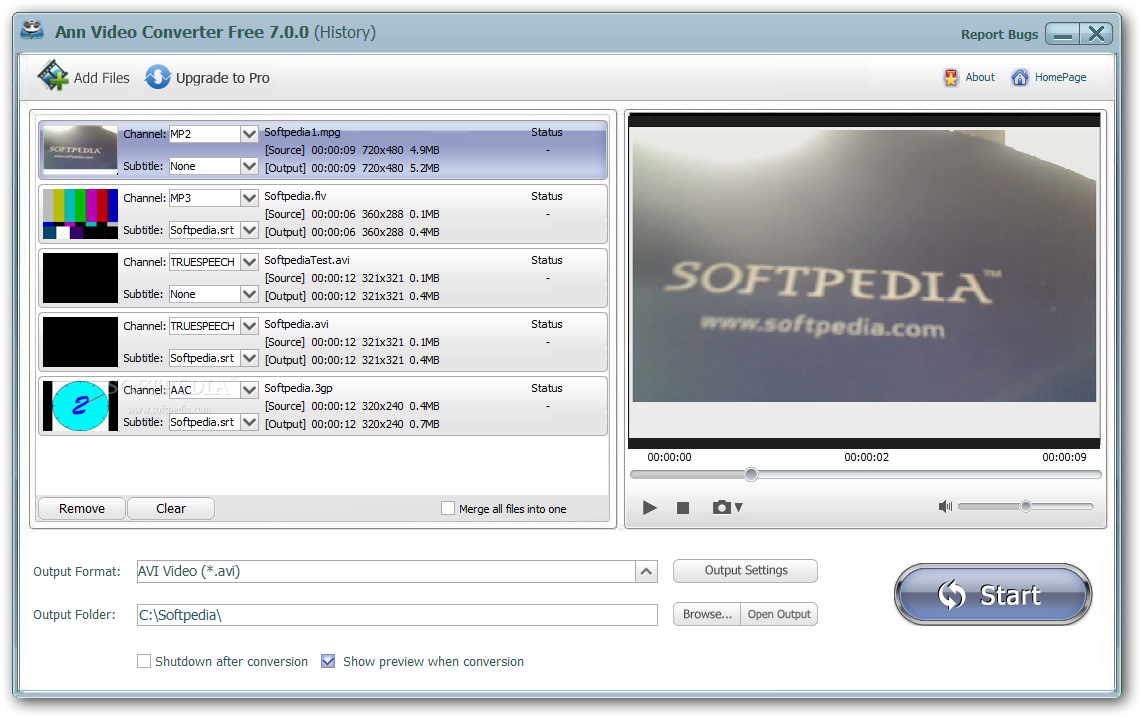This screenshot has height=718, width=1142.
Task: Click the app logo in title bar
Action: (32, 30)
